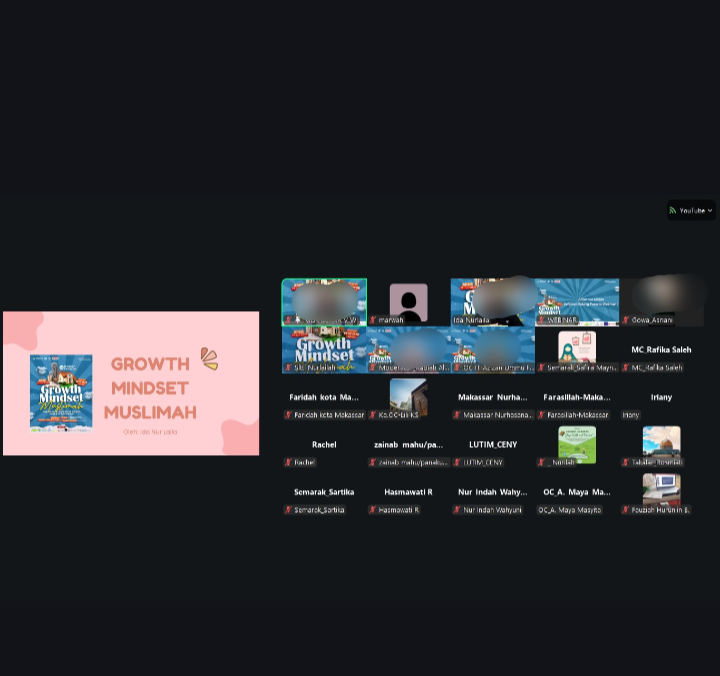Click muted mic icon beside Rachel's name
720x676 pixels.
[288, 462]
